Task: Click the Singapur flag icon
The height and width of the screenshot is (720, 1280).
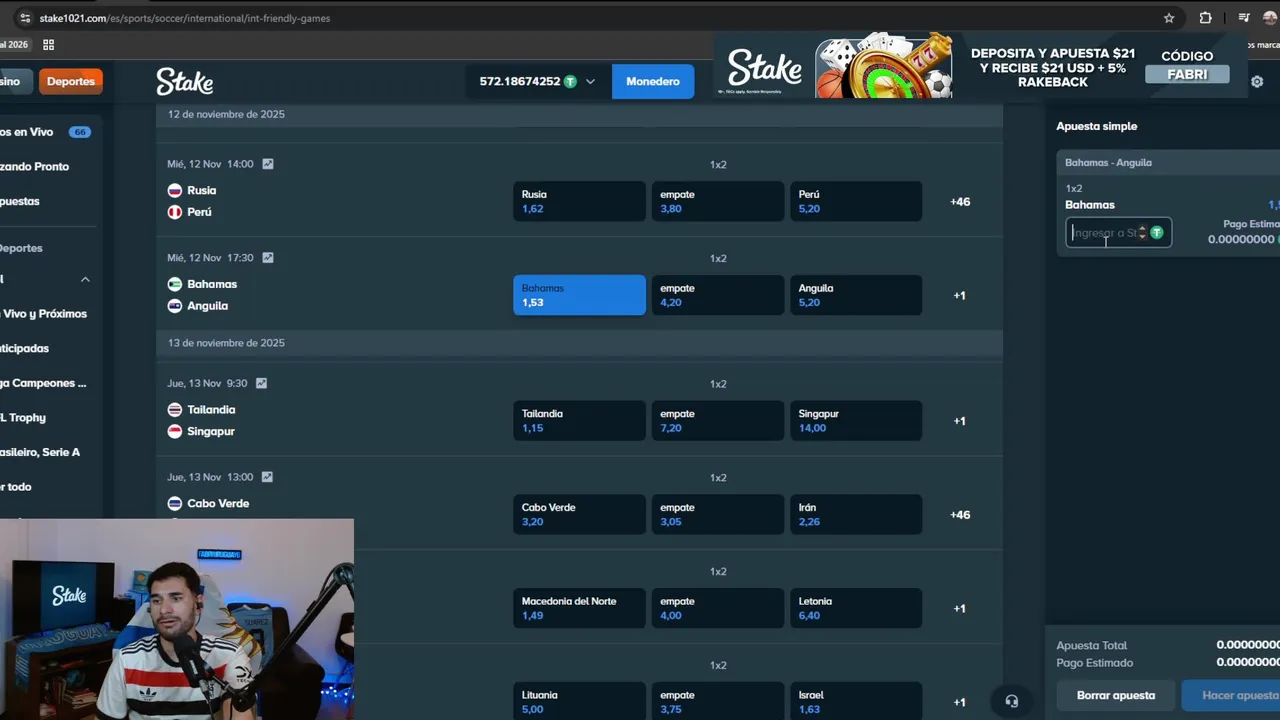Action: point(174,431)
